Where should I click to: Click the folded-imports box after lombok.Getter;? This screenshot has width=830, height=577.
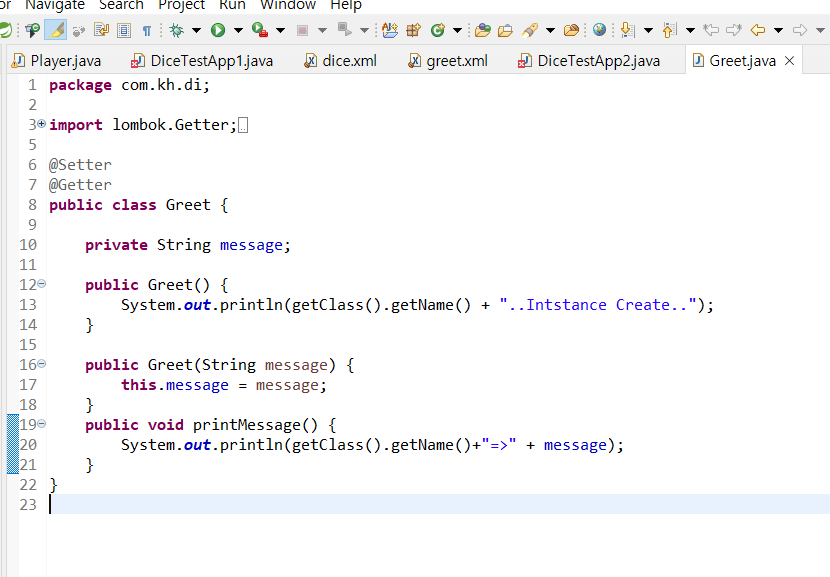(243, 126)
